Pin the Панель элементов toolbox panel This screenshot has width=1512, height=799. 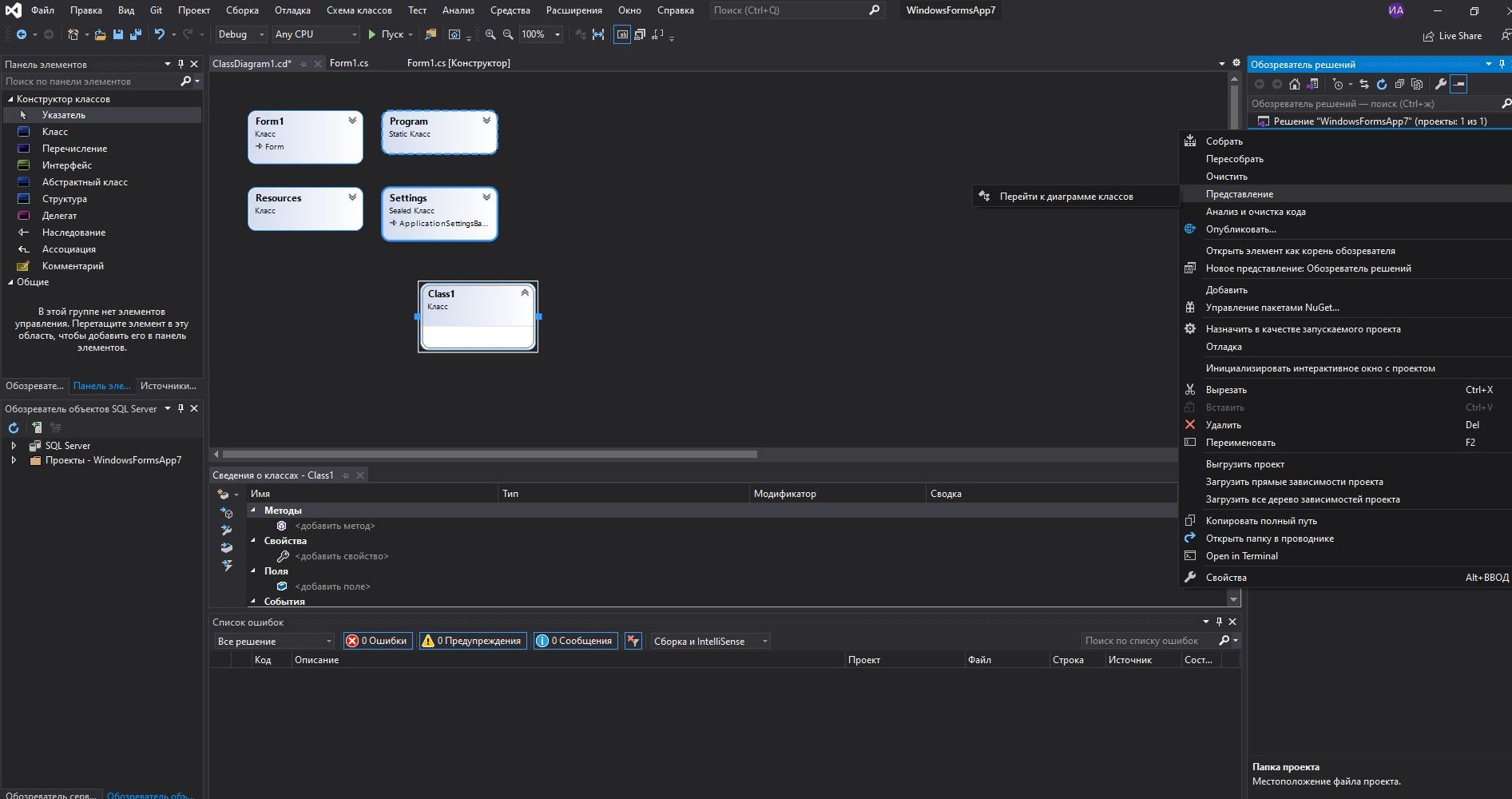pyautogui.click(x=181, y=64)
